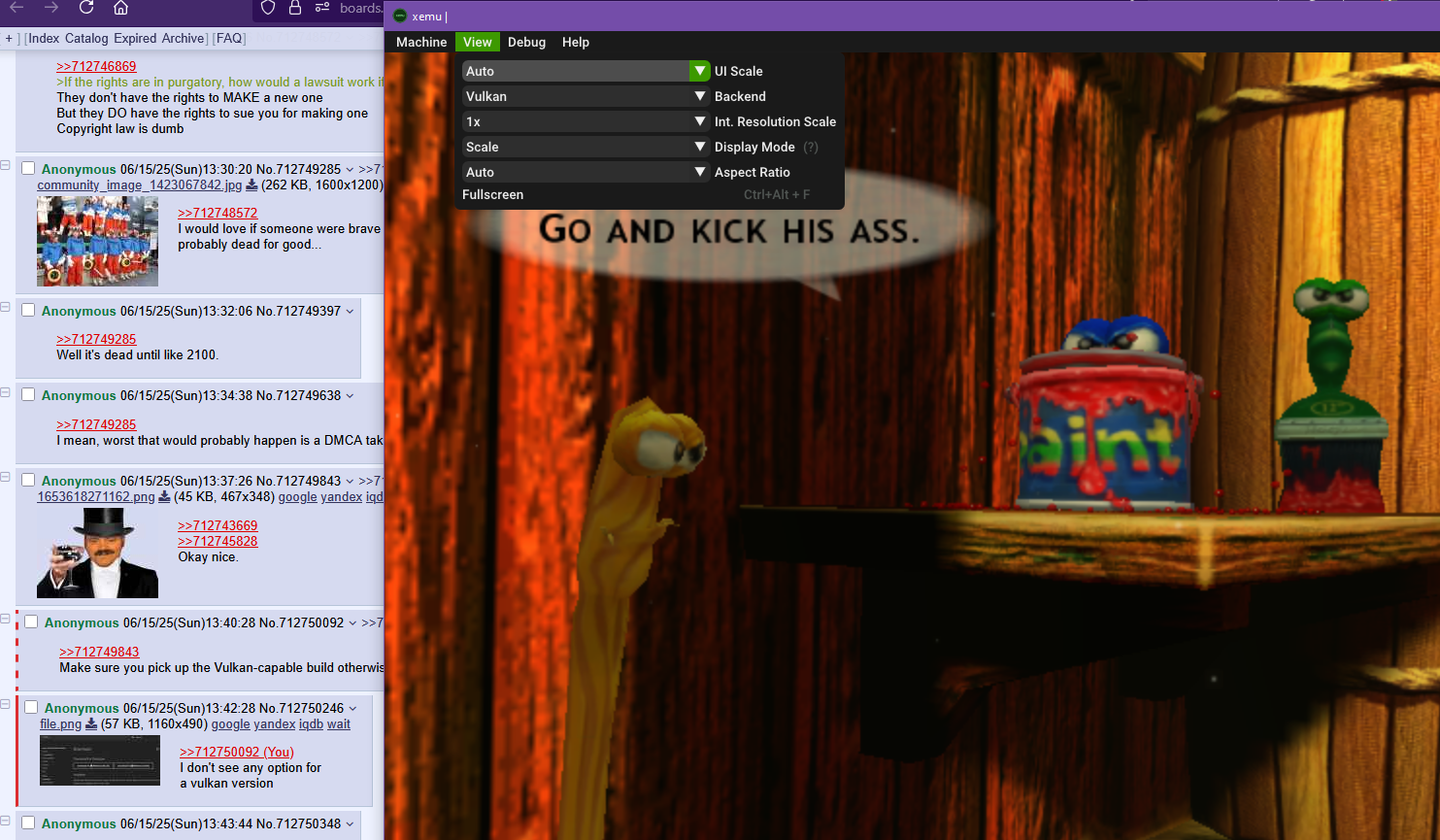Image resolution: width=1440 pixels, height=840 pixels.
Task: Open the Aspect Ratio dropdown set to Auto
Action: [586, 172]
